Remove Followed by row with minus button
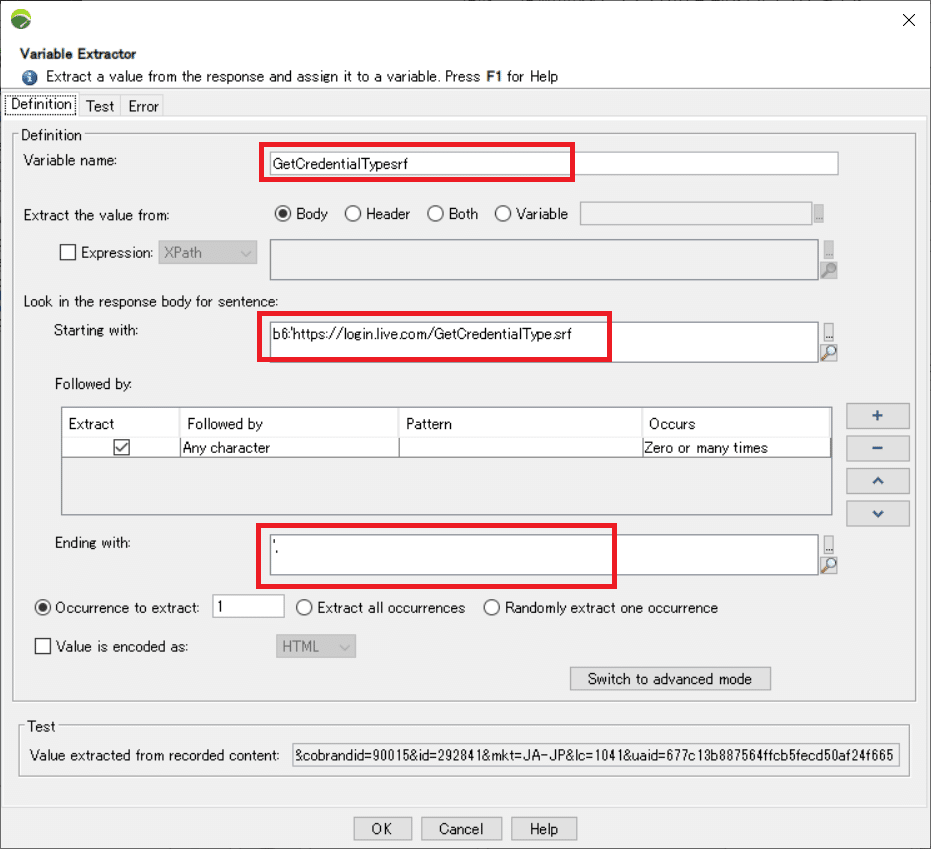The image size is (931, 849). tap(878, 448)
